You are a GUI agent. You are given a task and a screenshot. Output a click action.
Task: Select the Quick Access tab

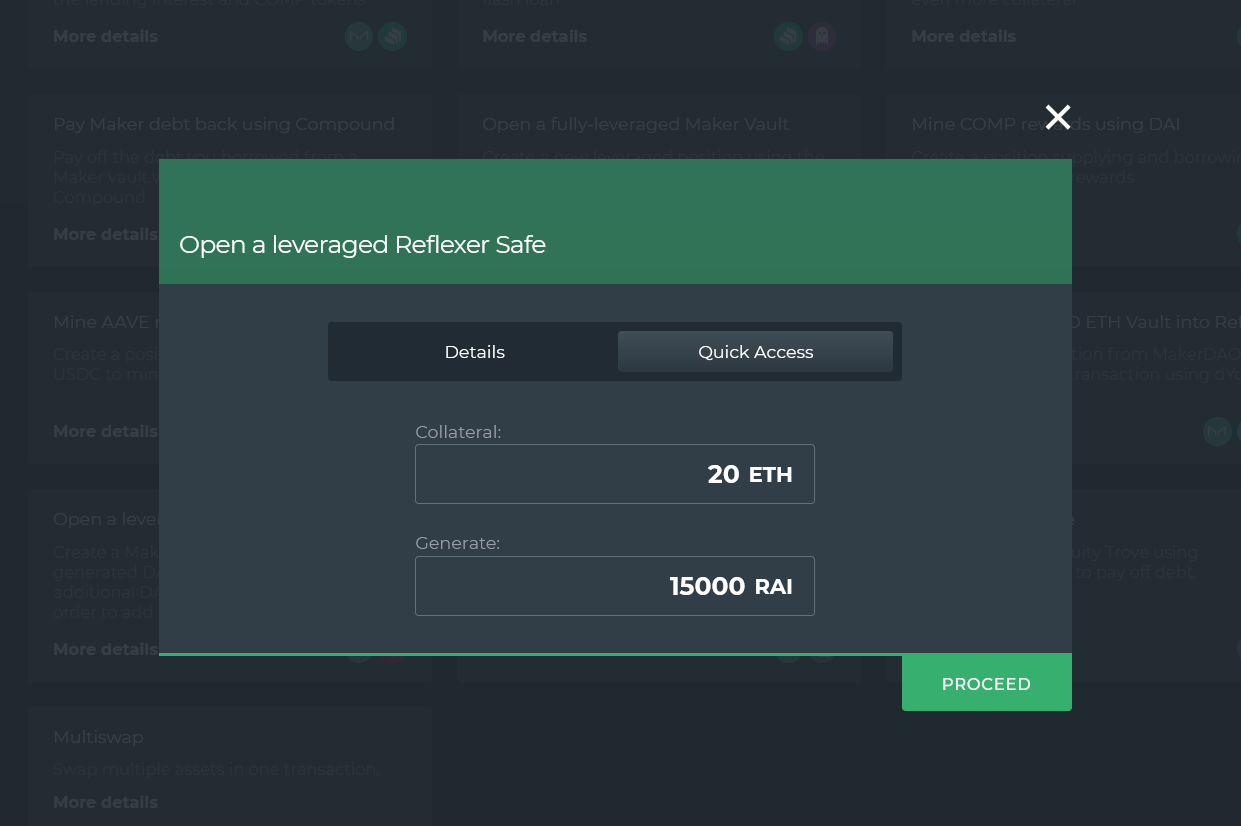(755, 352)
